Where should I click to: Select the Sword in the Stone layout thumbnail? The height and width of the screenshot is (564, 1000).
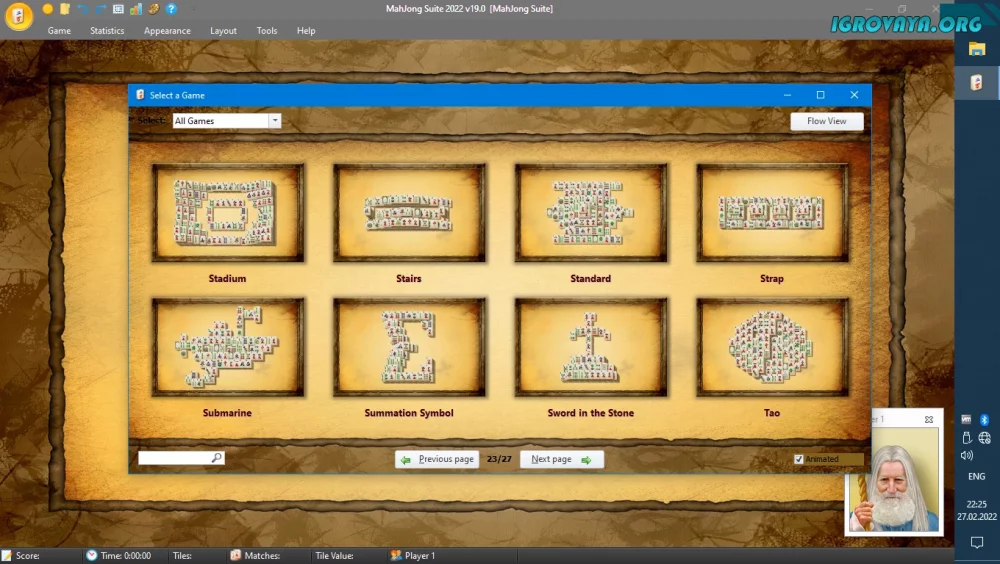(590, 347)
